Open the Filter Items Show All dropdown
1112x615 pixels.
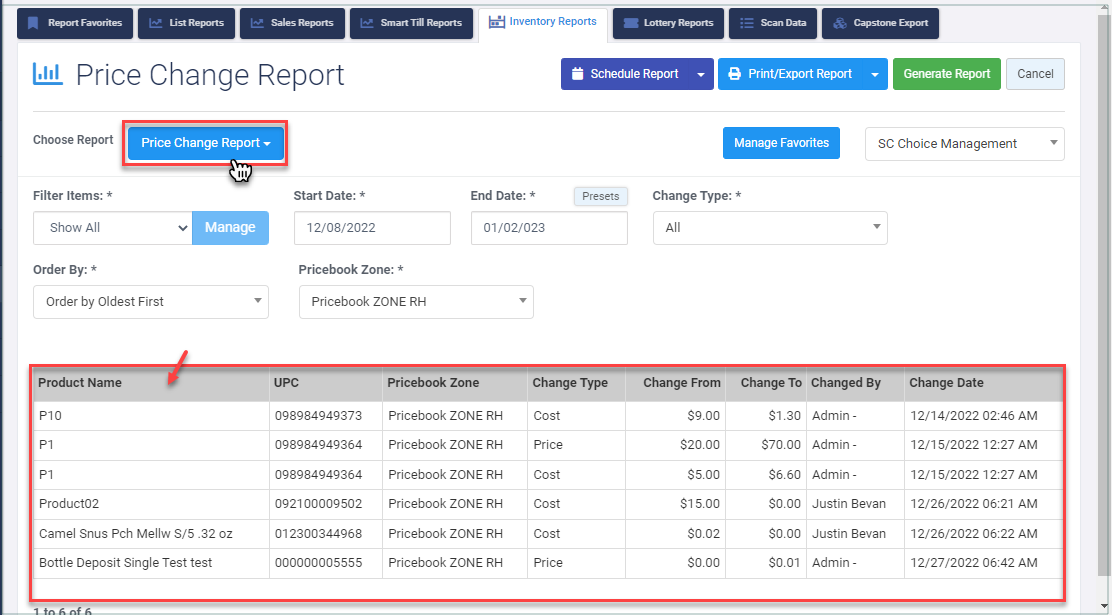113,228
